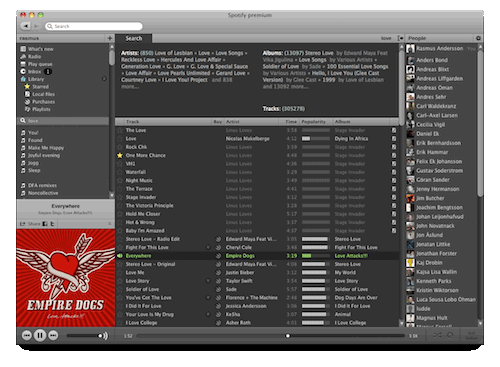This screenshot has height=367, width=500.
Task: Select the love search in the sidebar
Action: click(x=63, y=121)
